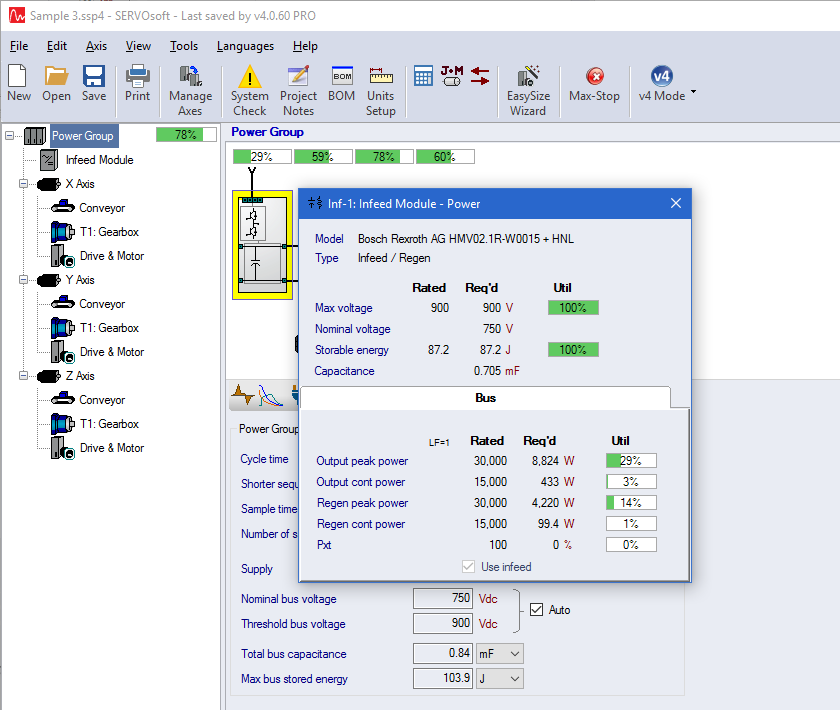The height and width of the screenshot is (710, 840).
Task: Run the System Check
Action: pos(249,89)
